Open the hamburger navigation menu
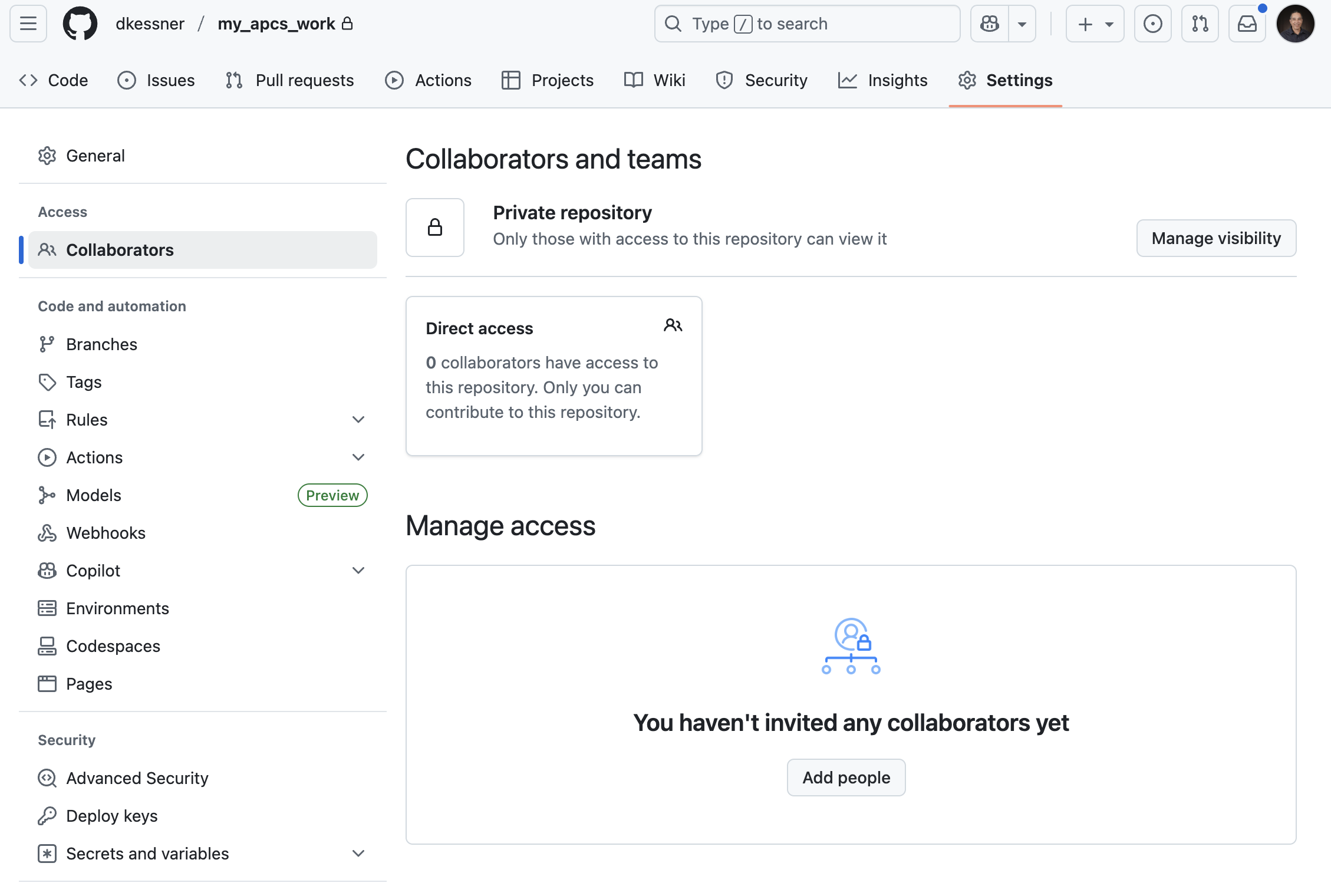1331x896 pixels. pyautogui.click(x=28, y=24)
